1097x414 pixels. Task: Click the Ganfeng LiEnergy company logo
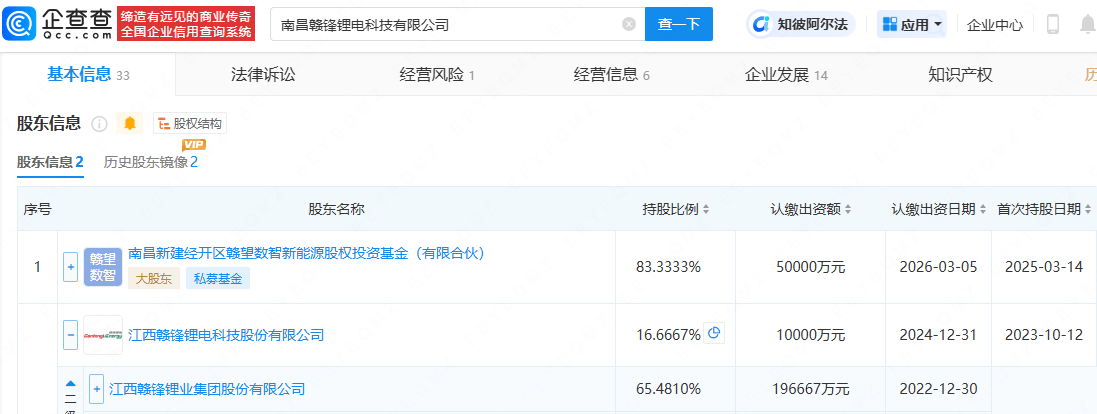(x=103, y=335)
